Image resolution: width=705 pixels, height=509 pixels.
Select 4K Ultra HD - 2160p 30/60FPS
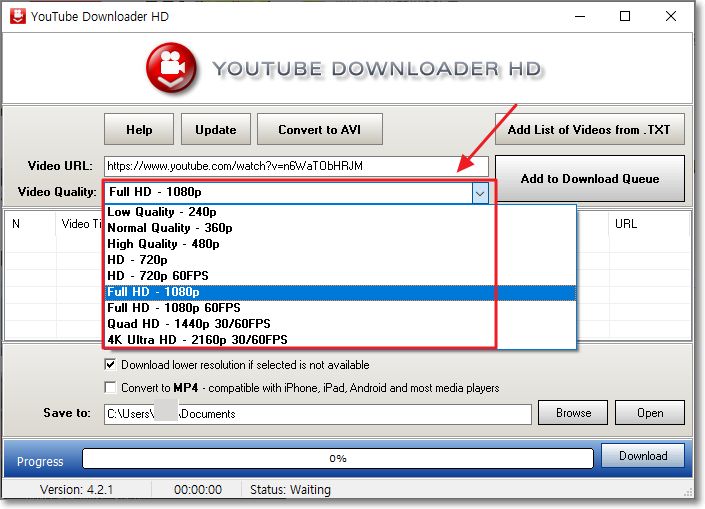pyautogui.click(x=340, y=340)
